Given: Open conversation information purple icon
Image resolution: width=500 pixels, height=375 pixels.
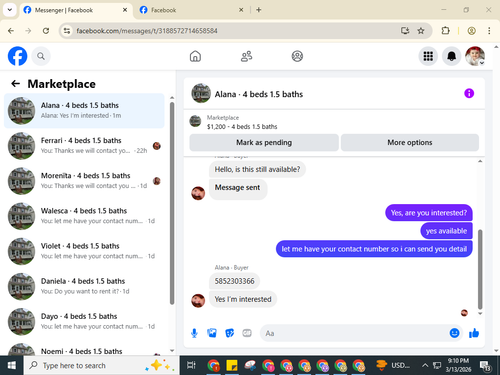Looking at the screenshot, I should [469, 93].
